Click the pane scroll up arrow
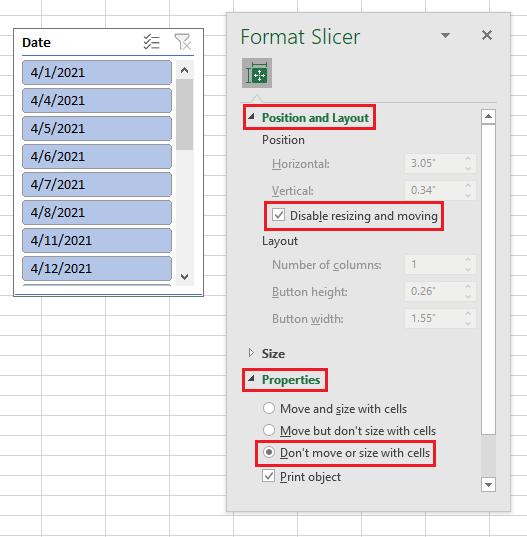Image resolution: width=527 pixels, height=537 pixels. click(488, 117)
